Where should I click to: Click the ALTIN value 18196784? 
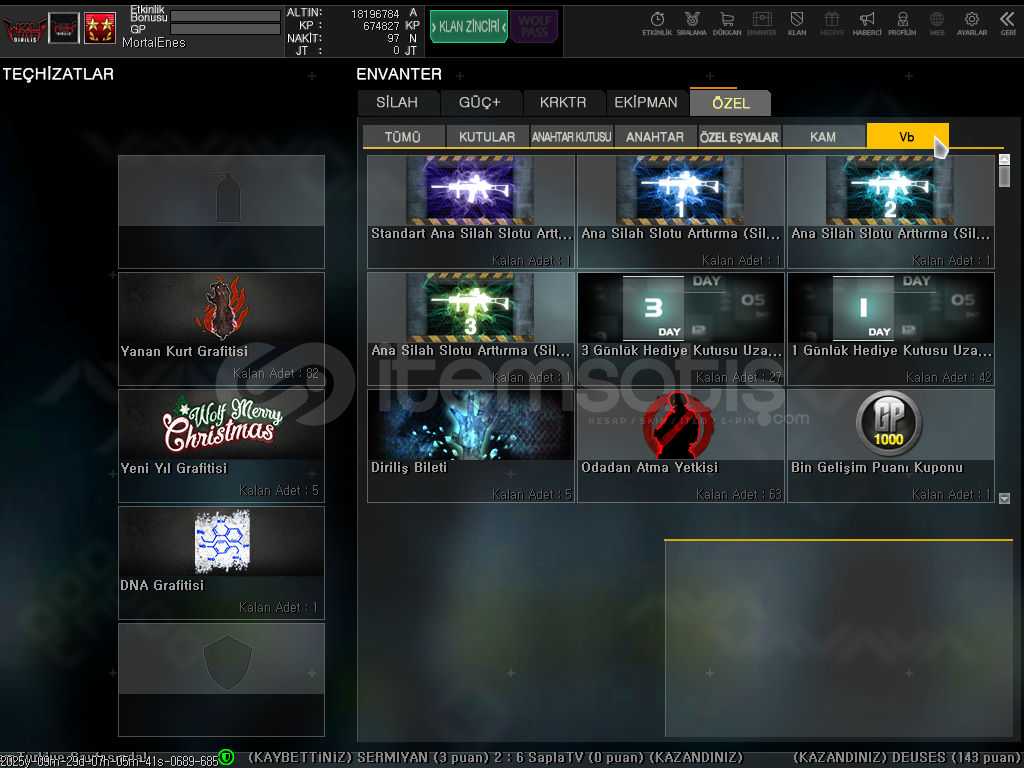tap(375, 14)
